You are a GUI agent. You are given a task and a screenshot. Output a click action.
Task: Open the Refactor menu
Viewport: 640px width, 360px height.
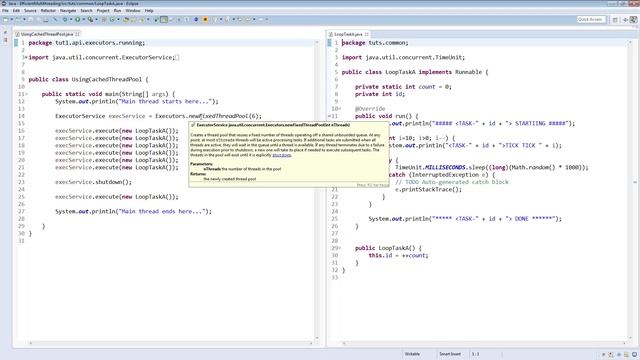(48, 11)
